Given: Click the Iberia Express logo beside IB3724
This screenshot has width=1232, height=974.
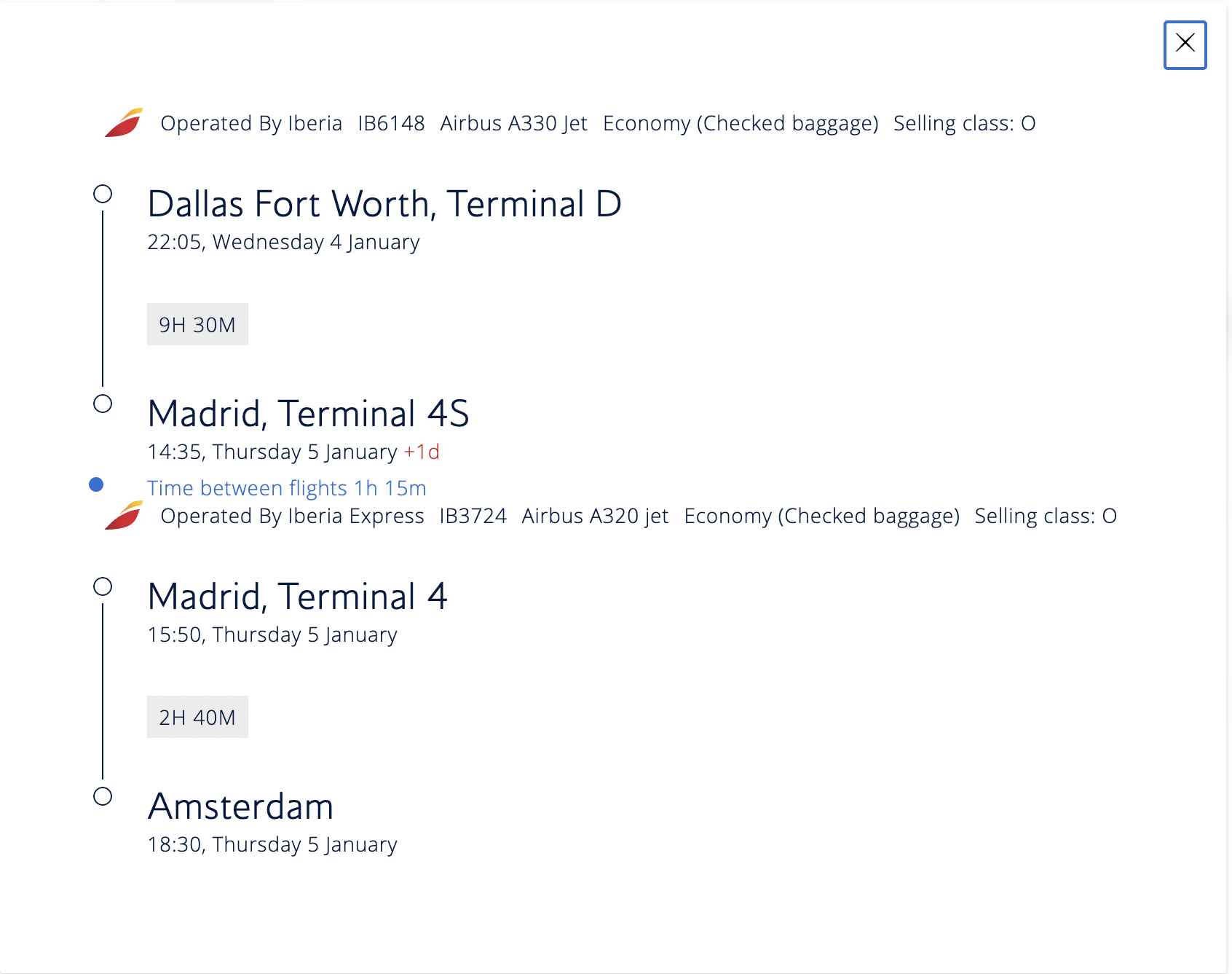Looking at the screenshot, I should [124, 516].
